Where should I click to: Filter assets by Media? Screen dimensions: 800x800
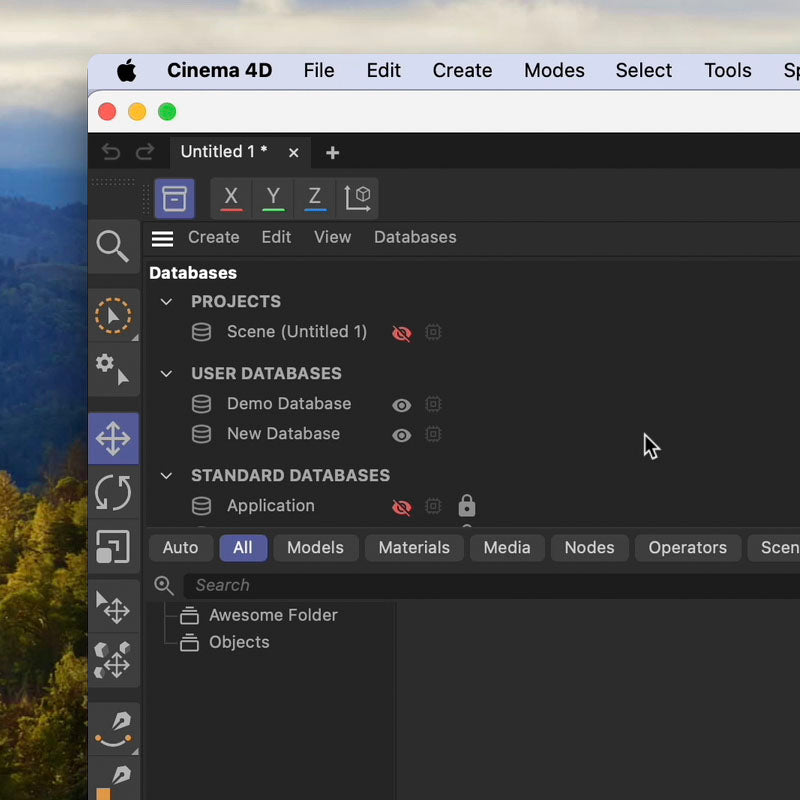coord(507,548)
